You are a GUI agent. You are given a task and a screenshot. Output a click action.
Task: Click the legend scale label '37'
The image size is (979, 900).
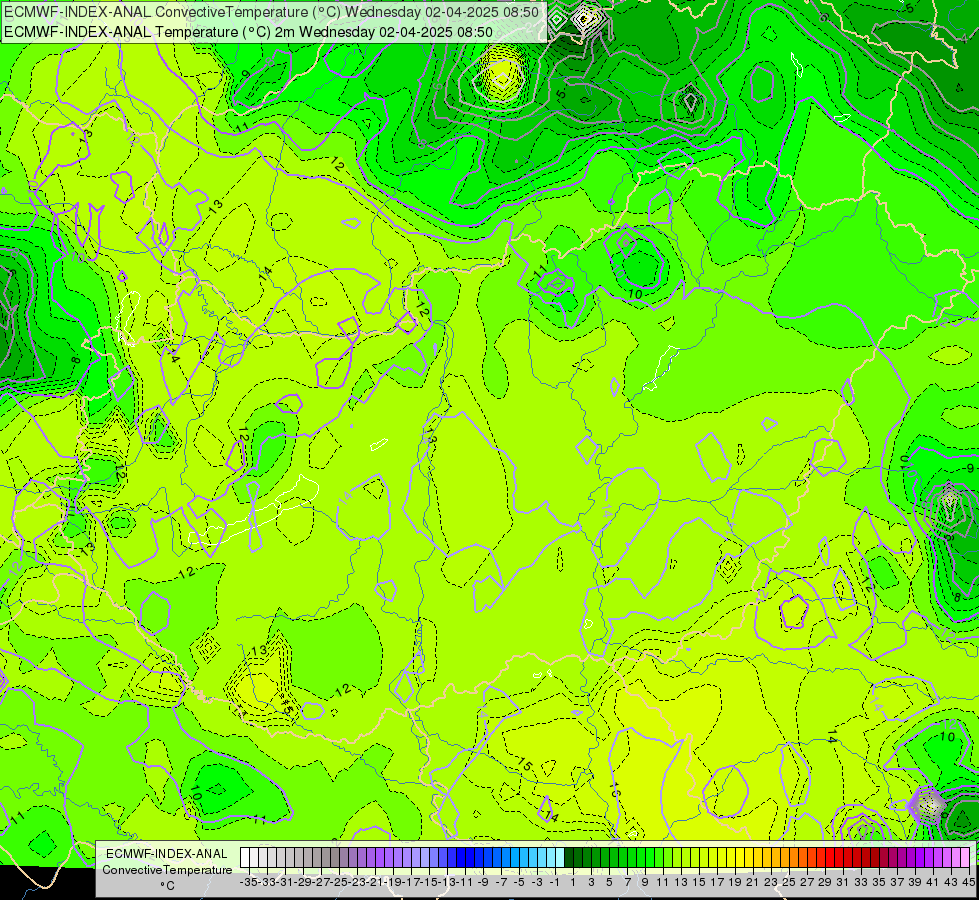click(x=897, y=882)
